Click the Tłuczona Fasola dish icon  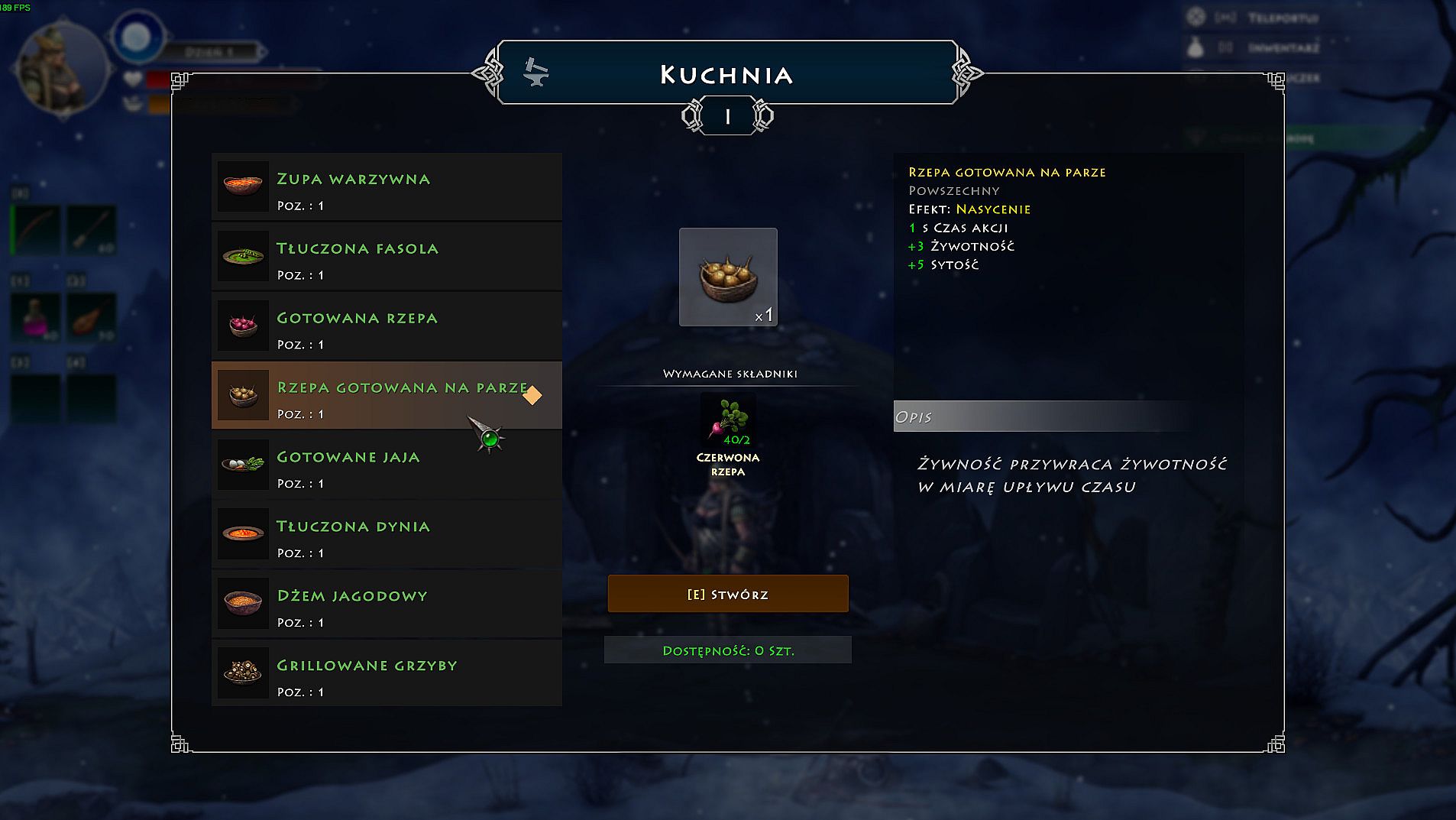(243, 256)
